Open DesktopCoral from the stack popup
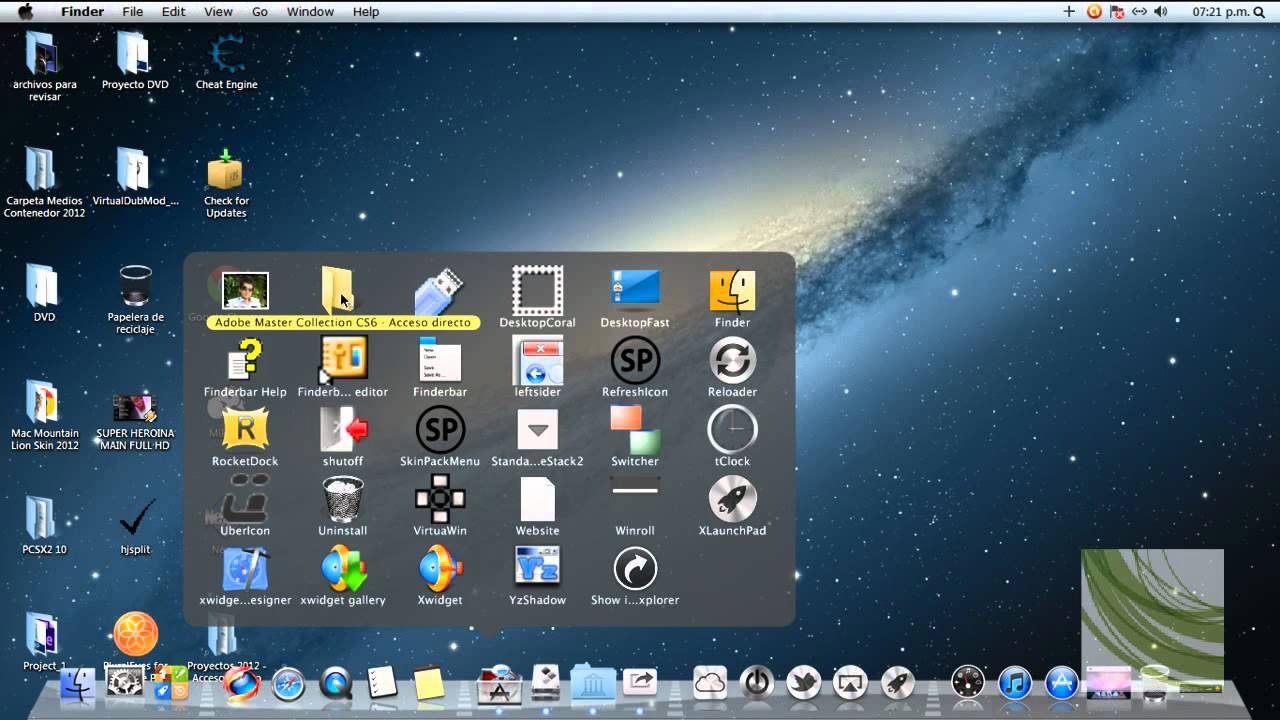The width and height of the screenshot is (1280, 720). tap(537, 290)
